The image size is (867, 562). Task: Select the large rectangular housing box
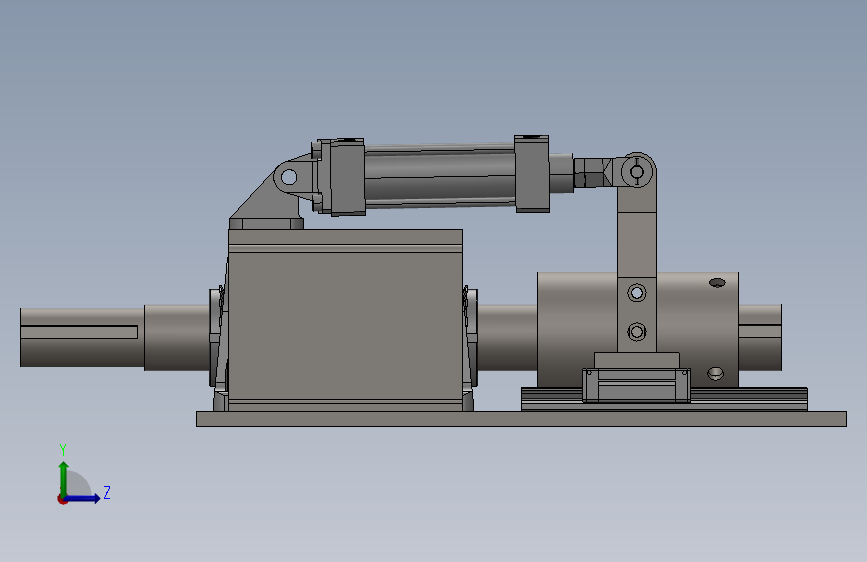click(x=346, y=320)
